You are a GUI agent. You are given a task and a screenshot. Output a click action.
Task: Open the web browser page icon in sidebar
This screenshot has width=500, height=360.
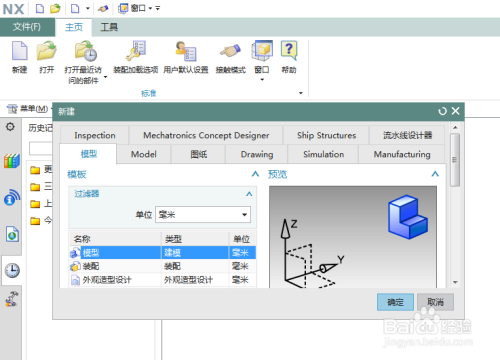click(12, 234)
